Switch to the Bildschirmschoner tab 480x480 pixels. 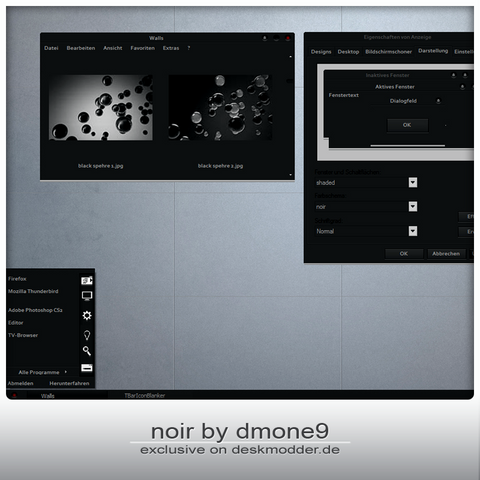[x=388, y=52]
